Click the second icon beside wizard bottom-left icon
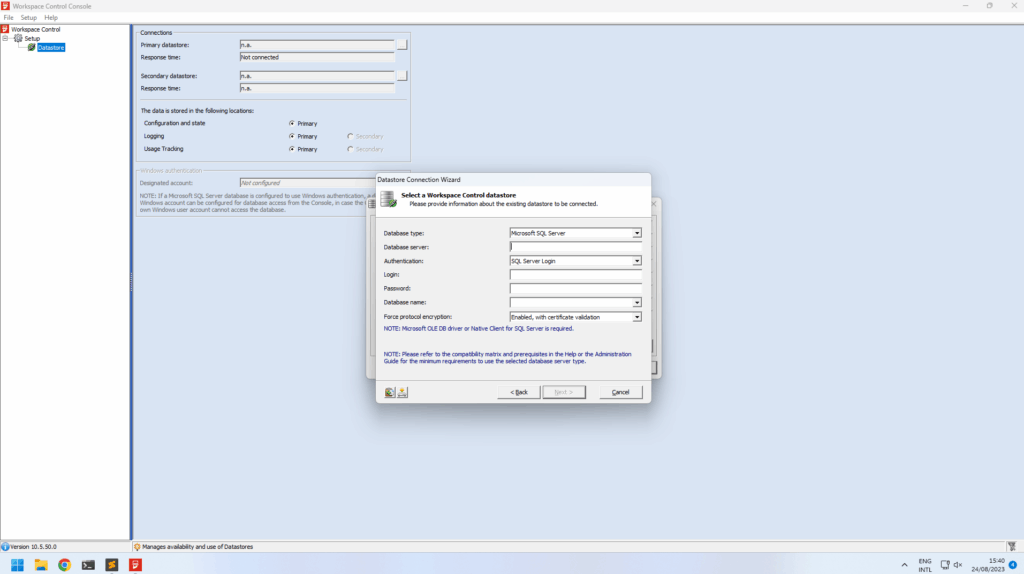The height and width of the screenshot is (574, 1024). click(x=402, y=392)
